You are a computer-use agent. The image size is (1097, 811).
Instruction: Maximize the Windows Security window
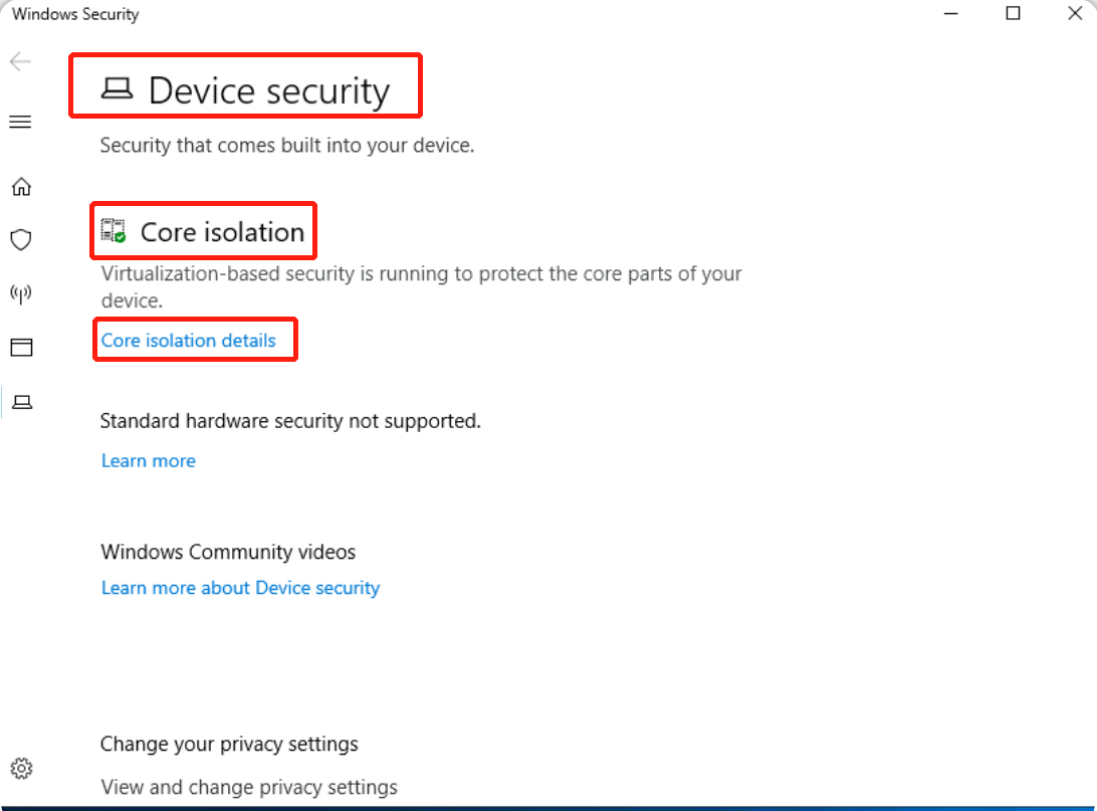[x=1012, y=13]
